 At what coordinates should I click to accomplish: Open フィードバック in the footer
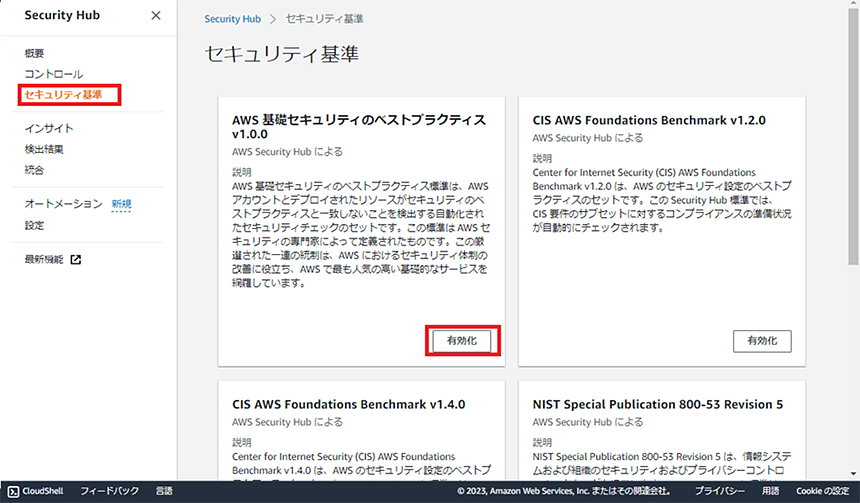tap(110, 491)
